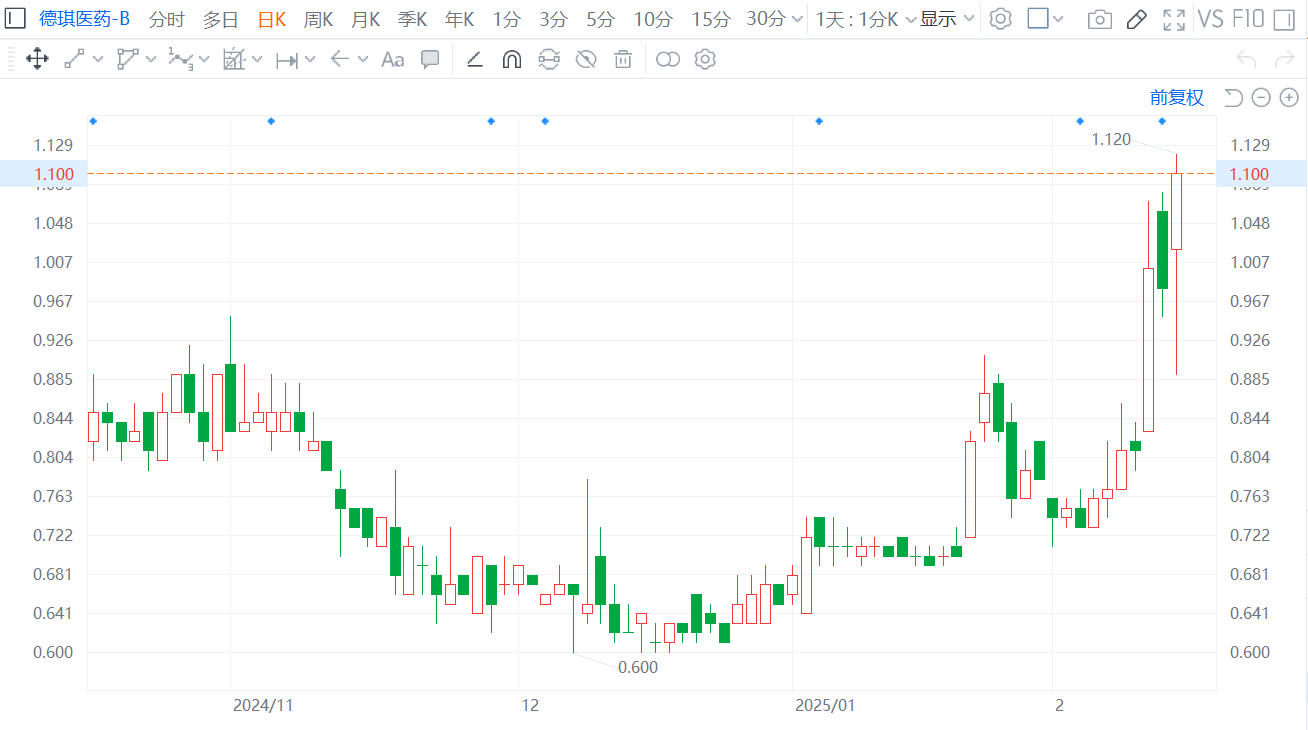This screenshot has width=1308, height=730.
Task: Choose the 5分 interval
Action: click(601, 18)
